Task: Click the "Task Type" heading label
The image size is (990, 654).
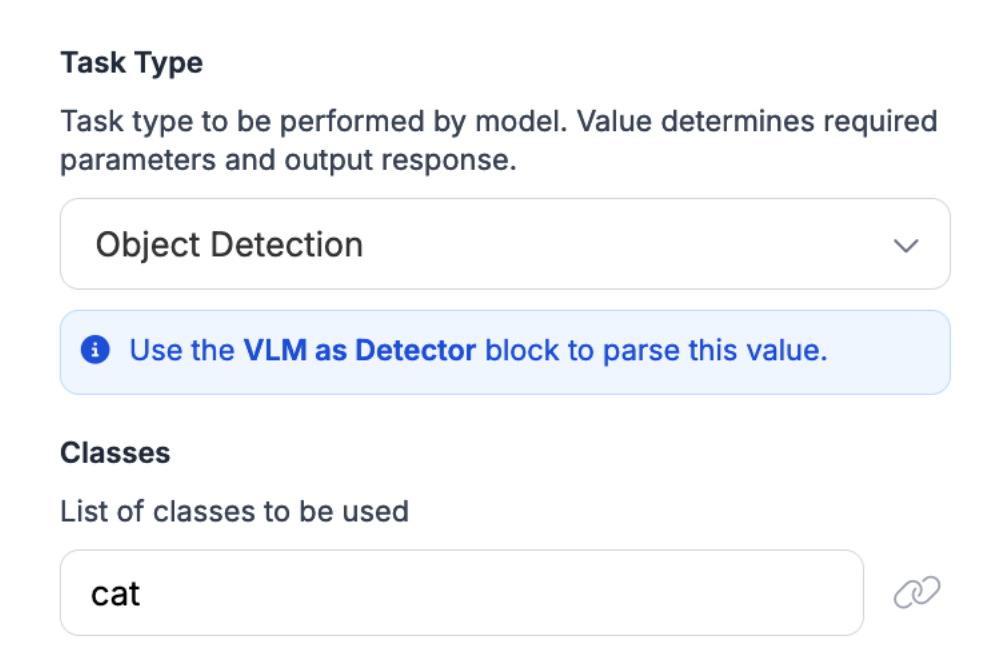Action: click(x=131, y=63)
